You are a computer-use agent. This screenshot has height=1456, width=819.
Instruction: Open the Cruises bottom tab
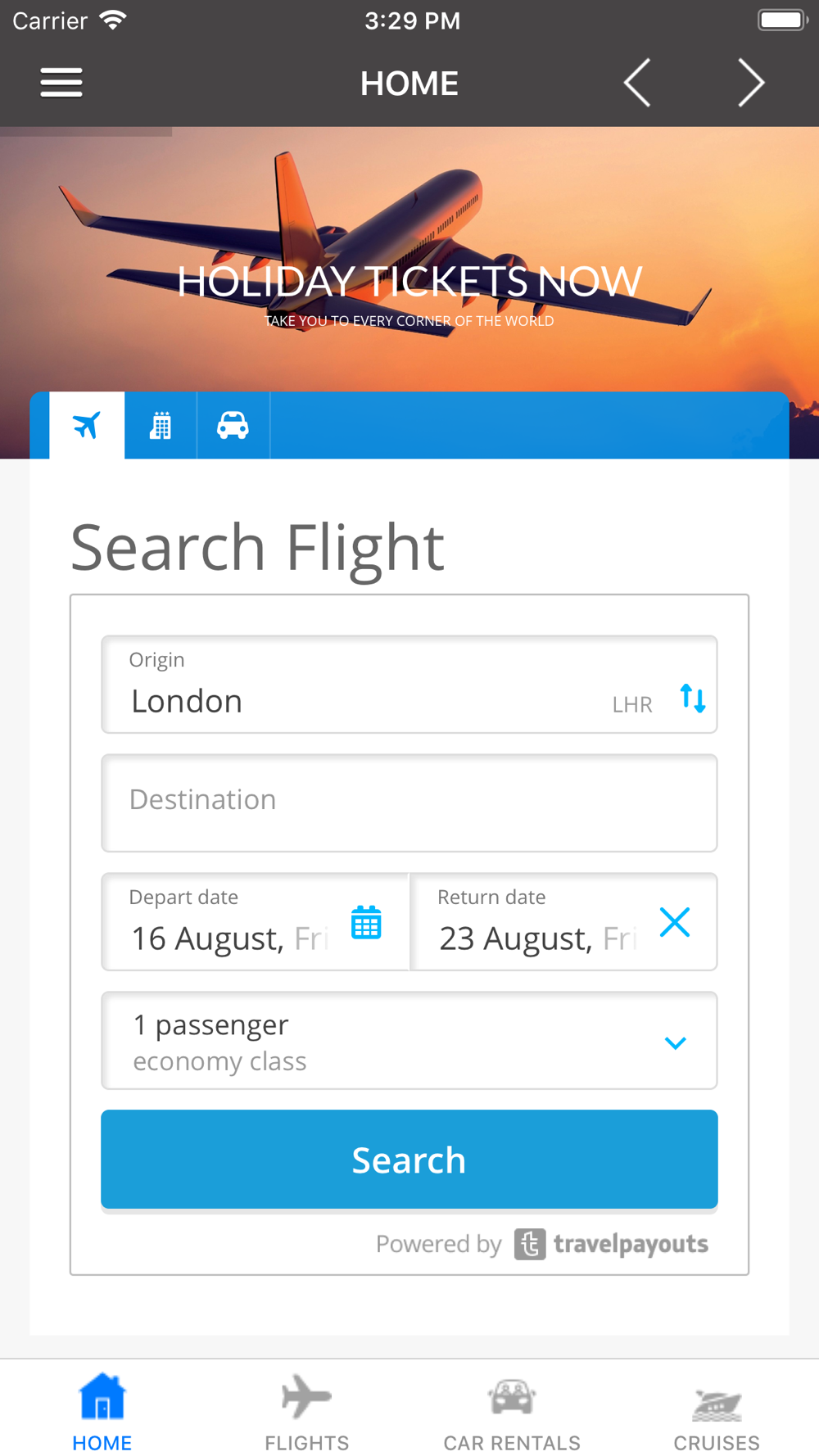[x=717, y=1412]
